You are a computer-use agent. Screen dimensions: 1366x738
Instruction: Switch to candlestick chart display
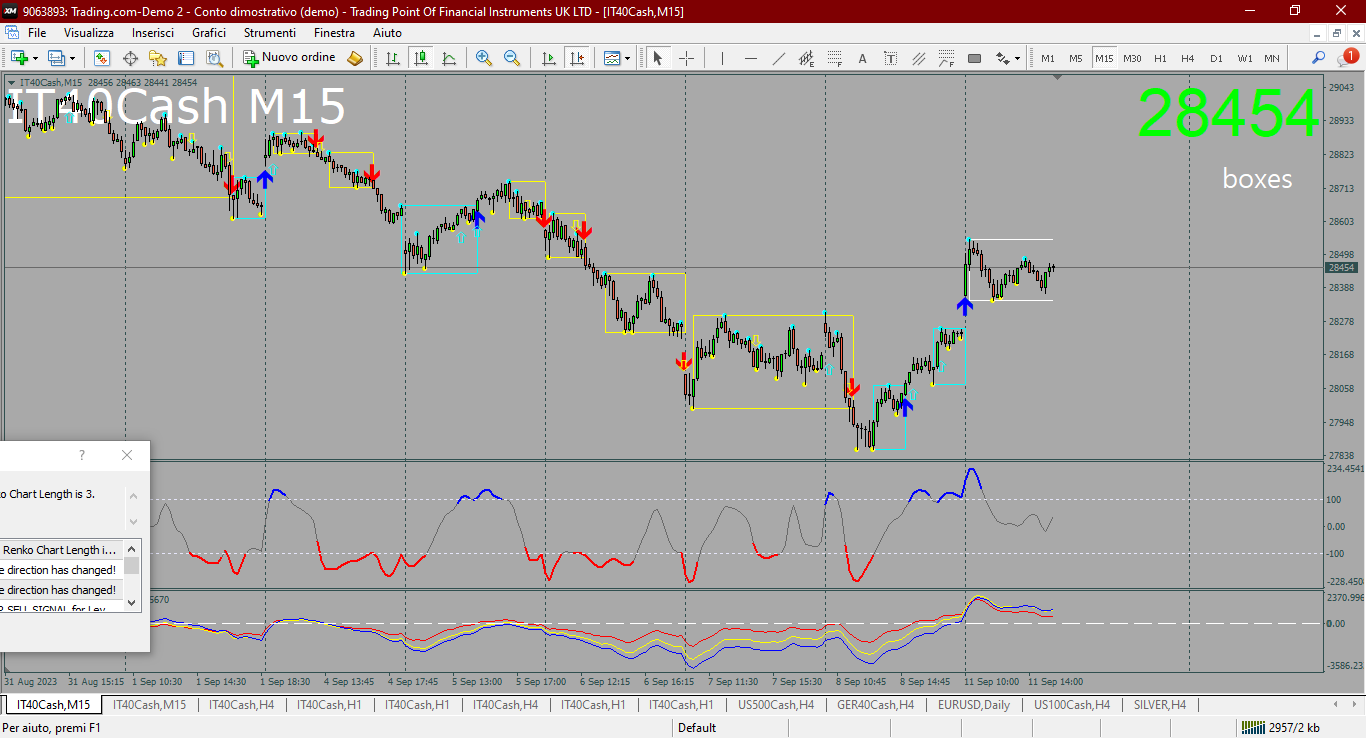pyautogui.click(x=421, y=58)
